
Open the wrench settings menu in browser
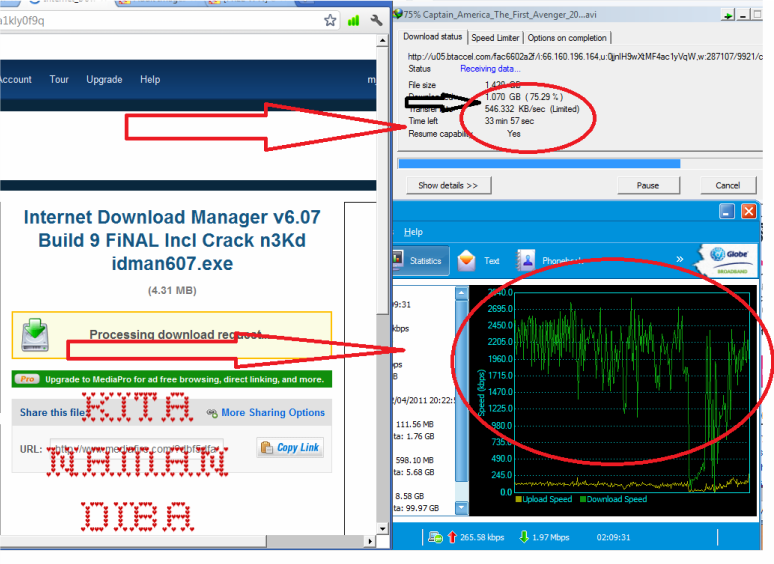point(376,20)
